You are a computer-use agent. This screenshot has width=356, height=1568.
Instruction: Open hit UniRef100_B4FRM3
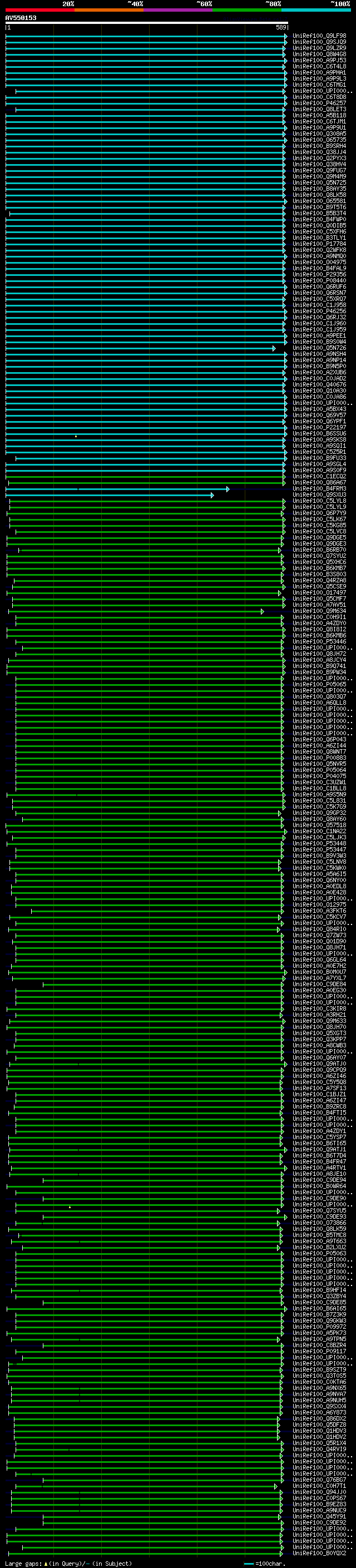coord(319,489)
